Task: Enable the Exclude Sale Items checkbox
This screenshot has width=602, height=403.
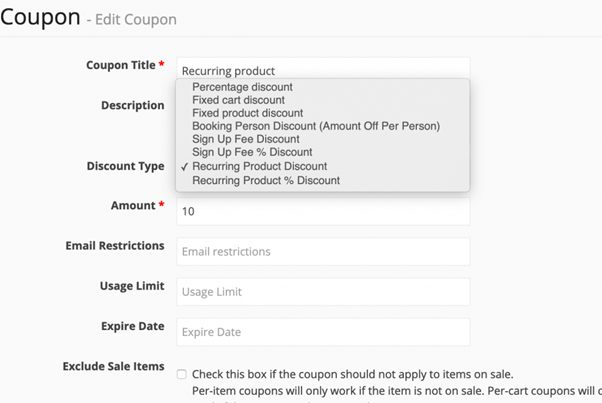Action: tap(181, 374)
